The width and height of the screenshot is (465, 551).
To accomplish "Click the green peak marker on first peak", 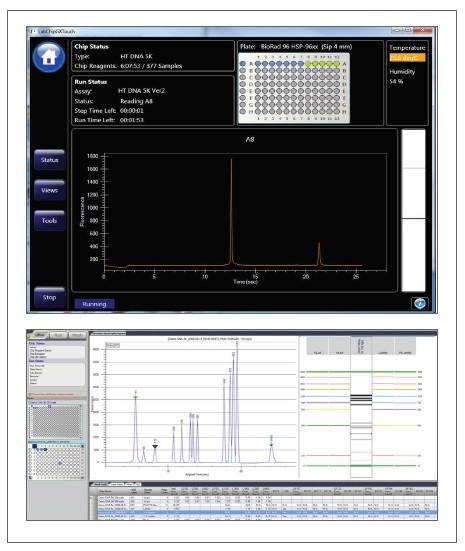I will [136, 397].
